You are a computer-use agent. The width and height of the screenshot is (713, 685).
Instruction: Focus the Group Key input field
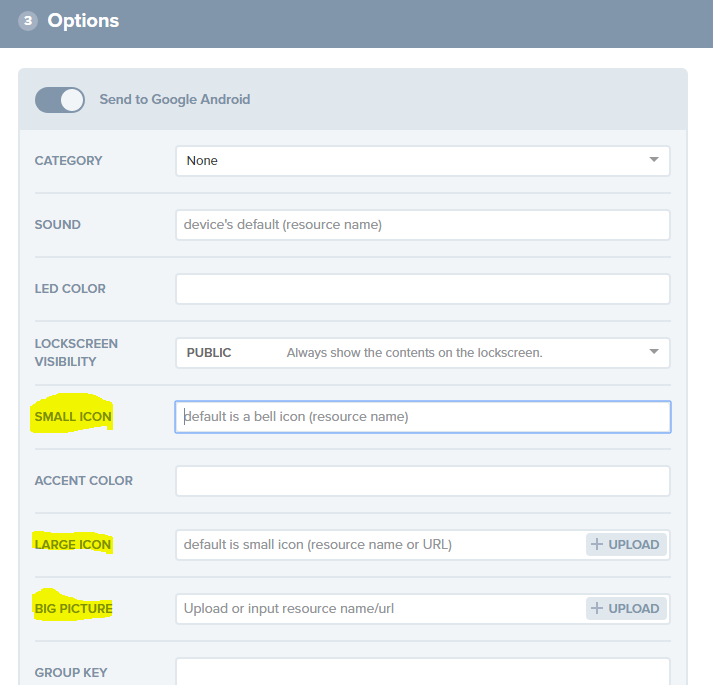(x=422, y=672)
